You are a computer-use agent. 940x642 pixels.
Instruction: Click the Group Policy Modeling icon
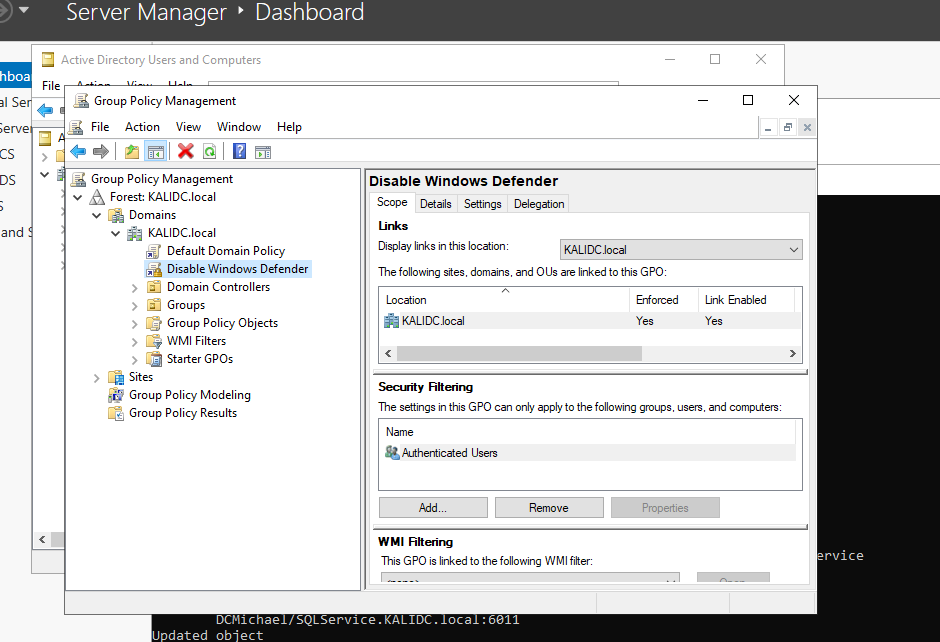[116, 395]
